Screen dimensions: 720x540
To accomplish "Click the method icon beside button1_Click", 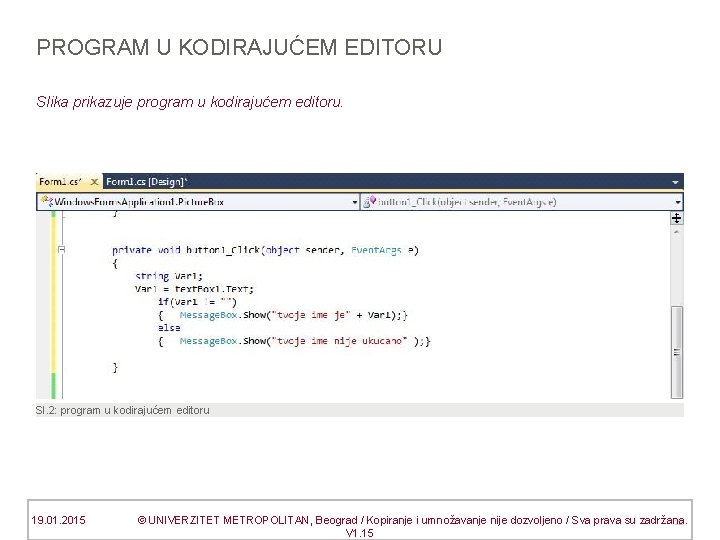I will pyautogui.click(x=370, y=202).
